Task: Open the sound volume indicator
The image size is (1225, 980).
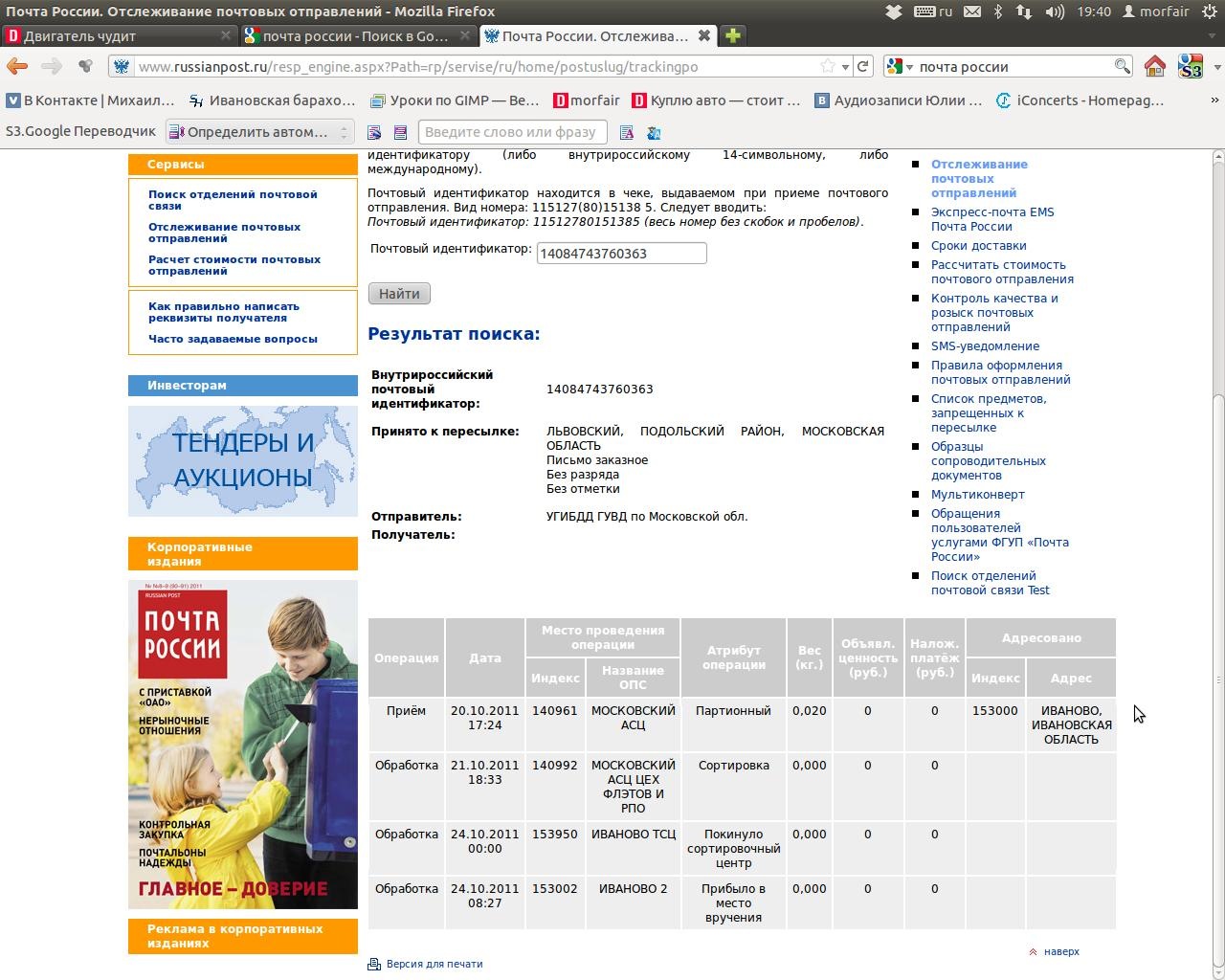Action: 1055,11
